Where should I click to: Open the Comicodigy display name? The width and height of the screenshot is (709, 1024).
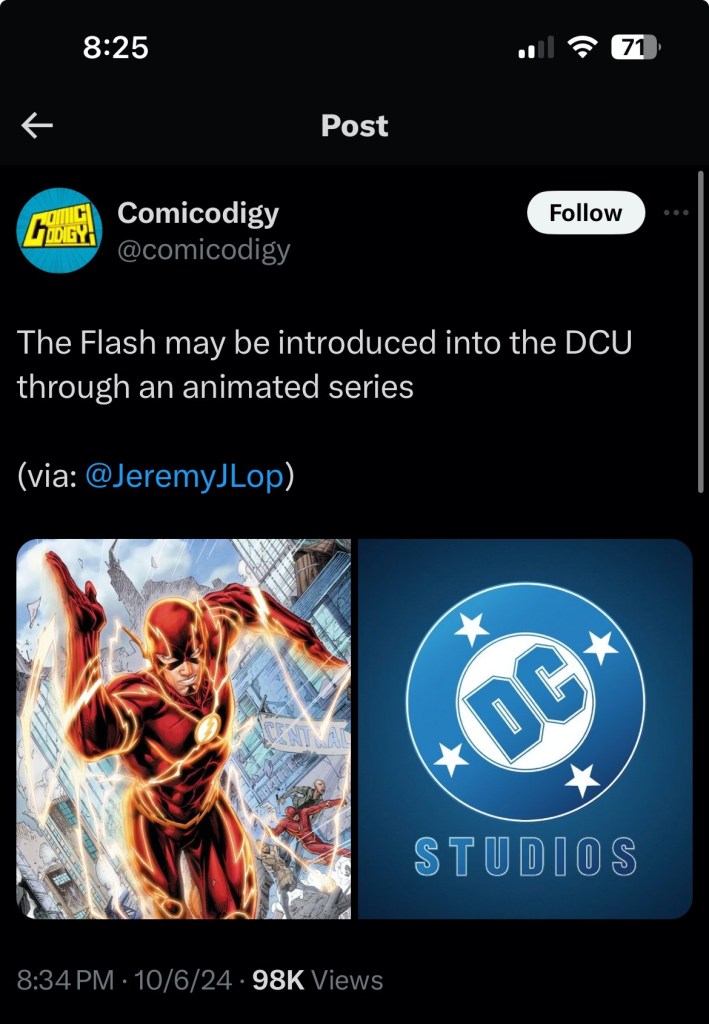198,213
